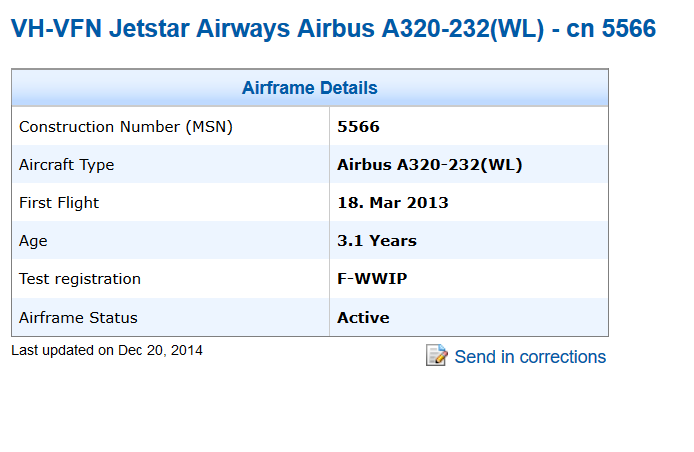Click the F-WWIP registration value
This screenshot has height=452, width=694.
tap(372, 279)
